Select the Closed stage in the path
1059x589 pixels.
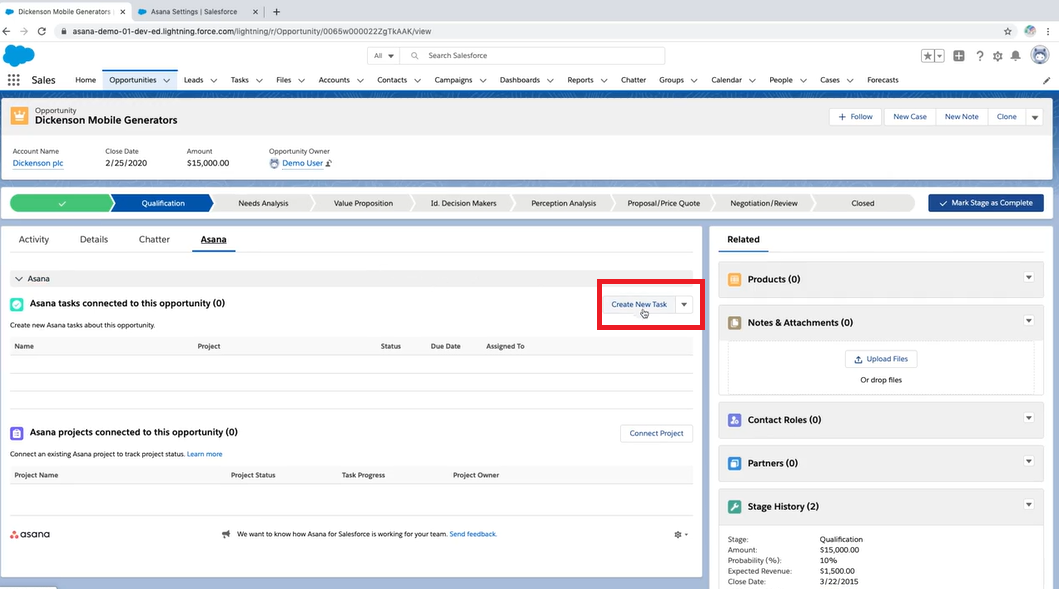[862, 203]
